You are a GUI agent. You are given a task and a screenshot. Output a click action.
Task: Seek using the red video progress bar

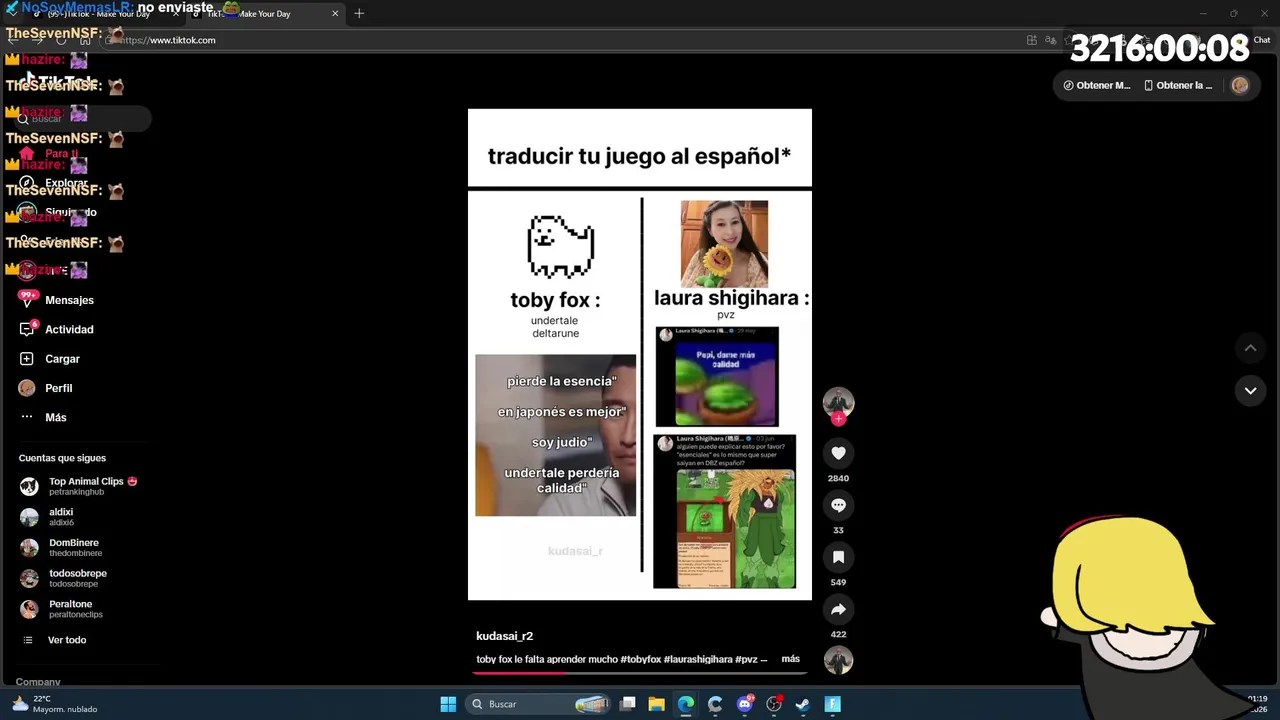pyautogui.click(x=640, y=673)
